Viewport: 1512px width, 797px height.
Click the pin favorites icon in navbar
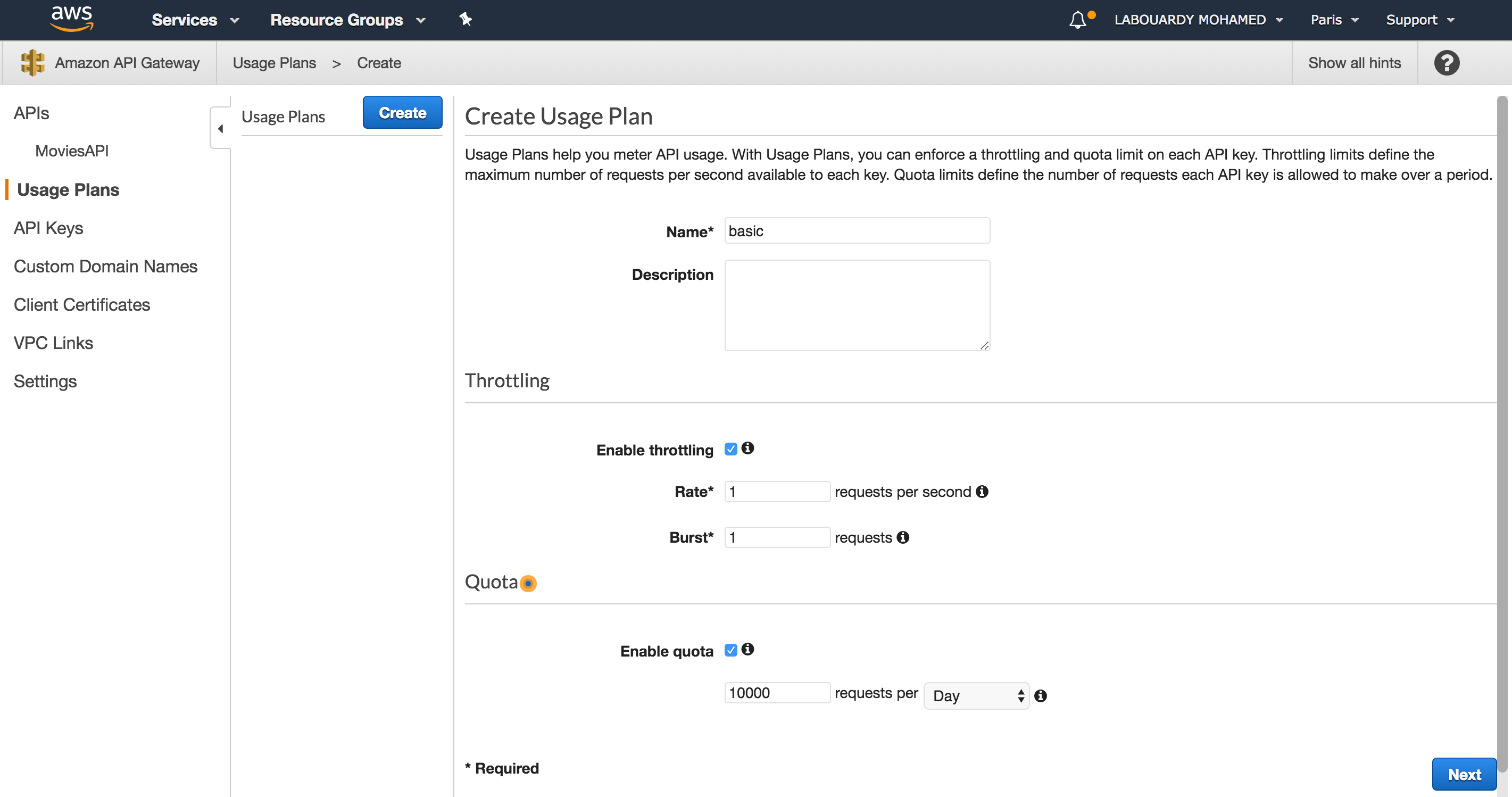tap(466, 19)
